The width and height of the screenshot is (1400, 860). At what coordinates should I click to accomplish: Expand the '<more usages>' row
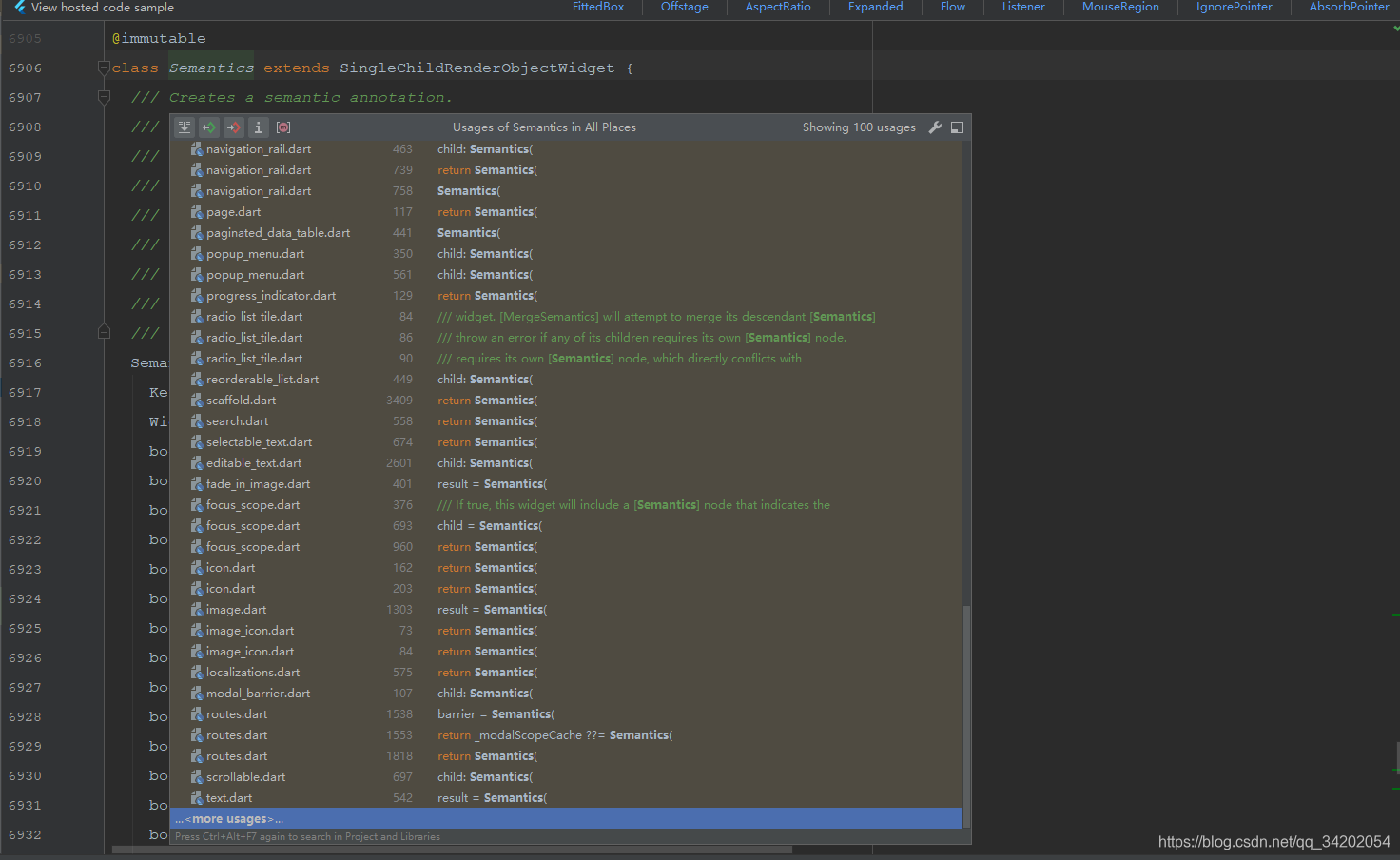(566, 819)
